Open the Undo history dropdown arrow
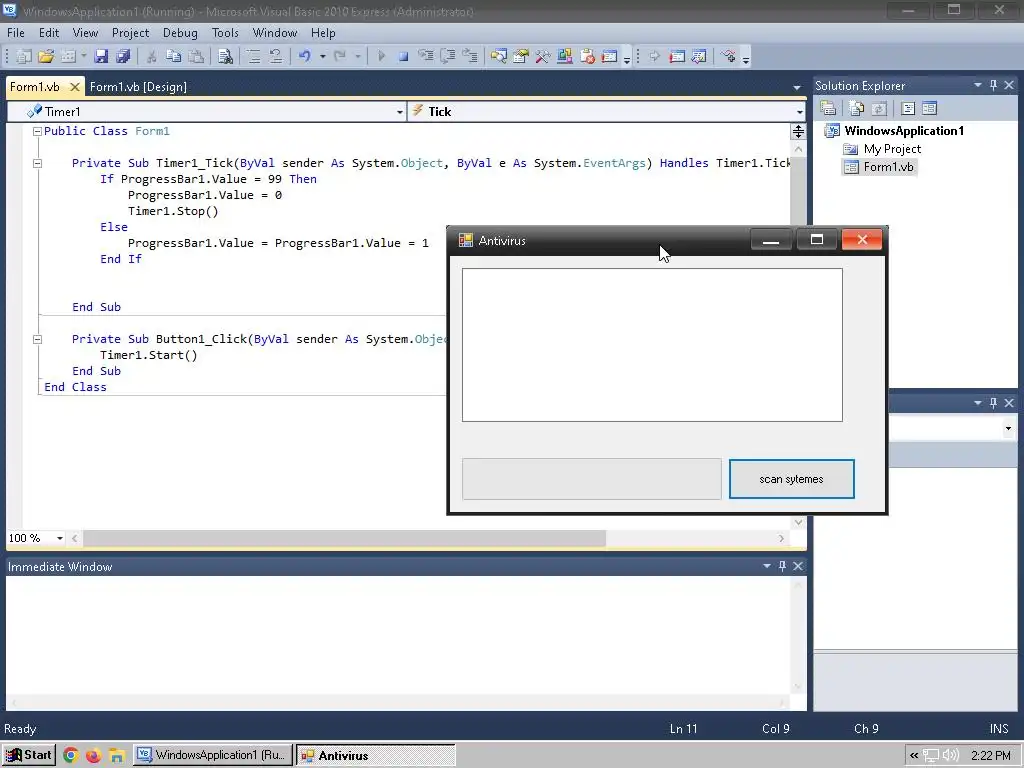This screenshot has height=768, width=1024. tap(323, 57)
